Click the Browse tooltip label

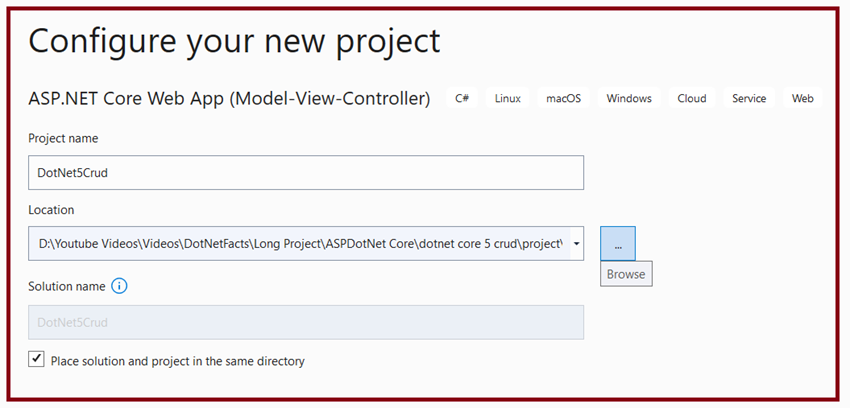[626, 274]
